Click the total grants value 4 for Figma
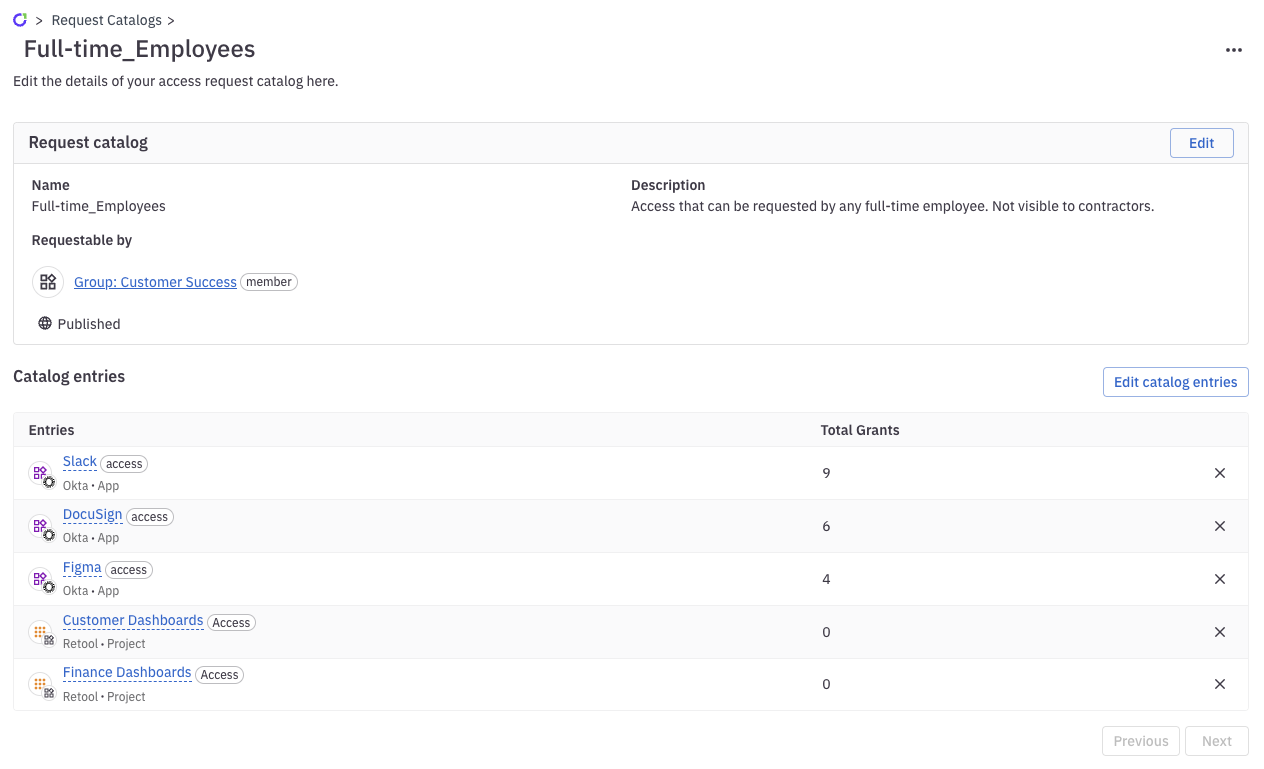1264x769 pixels. [x=826, y=579]
